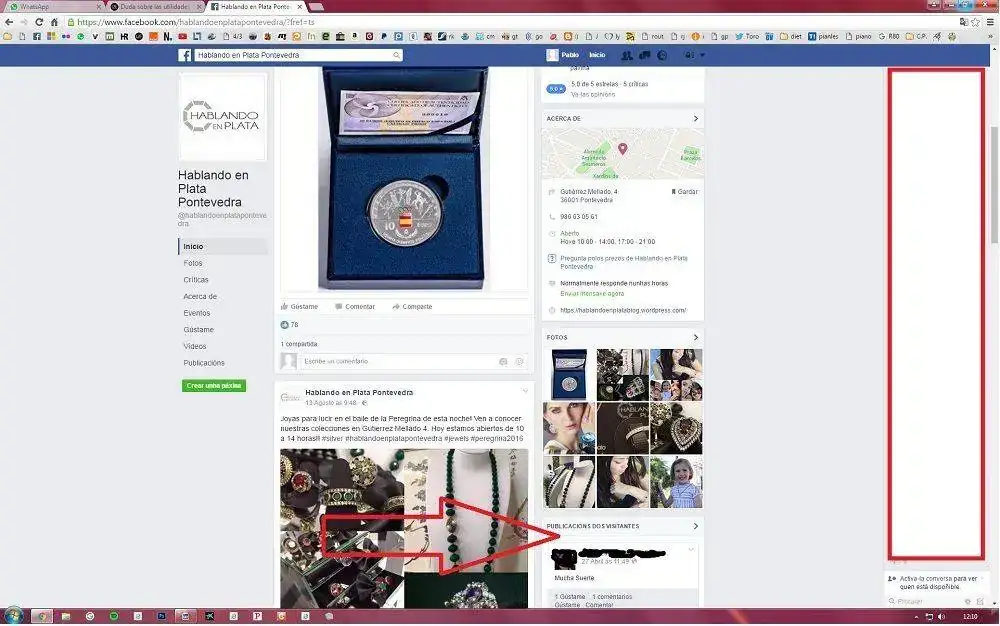Image resolution: width=1000 pixels, height=626 pixels.
Task: Open the hablandoenplatablog.wordpress.com link
Action: point(623,310)
